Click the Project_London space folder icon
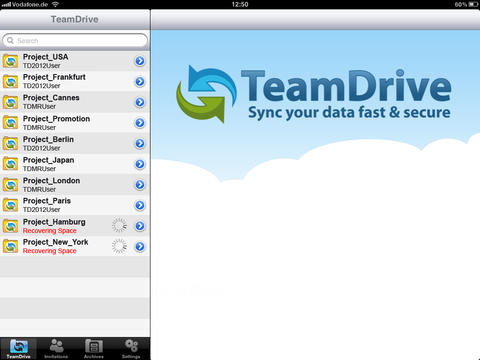The width and height of the screenshot is (480, 360). 10,185
